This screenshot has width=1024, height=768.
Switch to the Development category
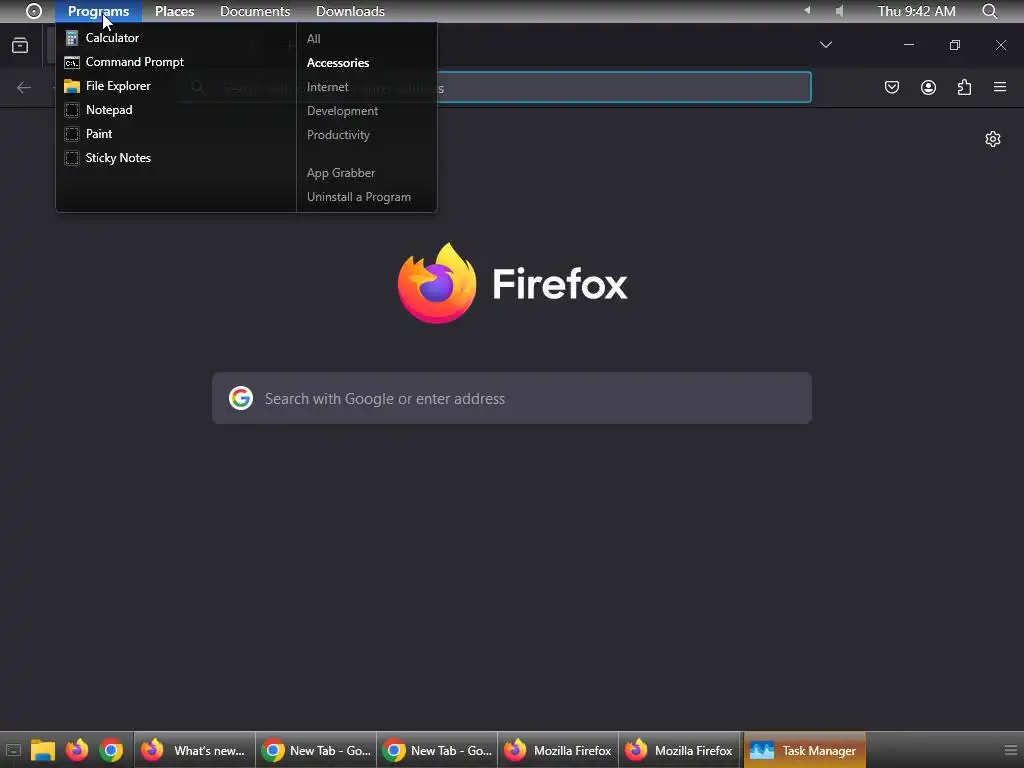coord(342,111)
